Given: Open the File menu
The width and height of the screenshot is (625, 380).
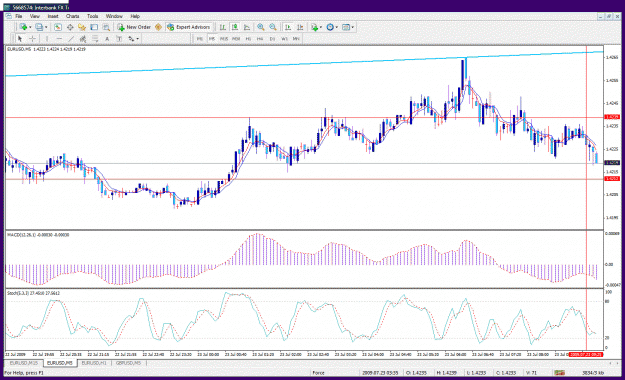Looking at the screenshot, I should tap(19, 16).
